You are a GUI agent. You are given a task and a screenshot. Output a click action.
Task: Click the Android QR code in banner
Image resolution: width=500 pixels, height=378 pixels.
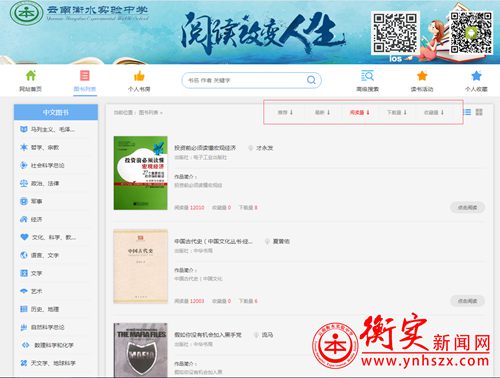[471, 32]
